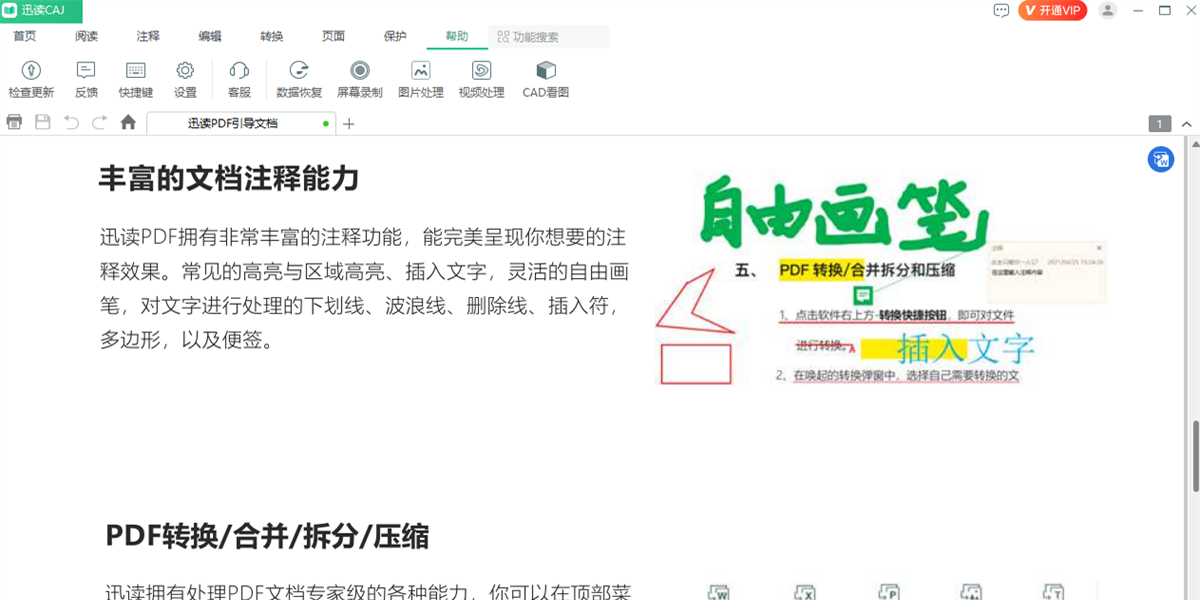
Task: Show the 快捷键 keyboard shortcuts
Action: [x=135, y=79]
